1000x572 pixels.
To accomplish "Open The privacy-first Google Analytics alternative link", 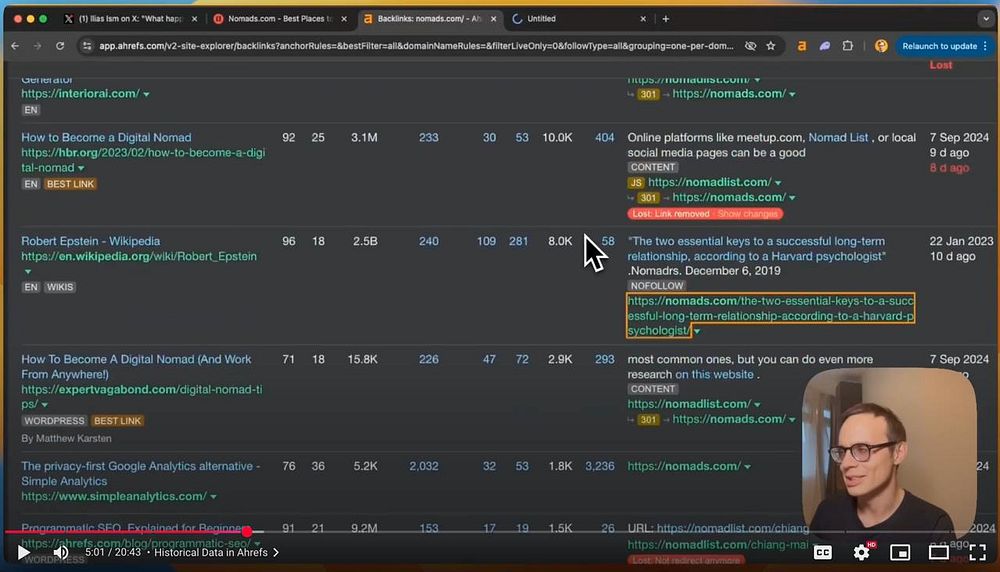I will pos(140,473).
